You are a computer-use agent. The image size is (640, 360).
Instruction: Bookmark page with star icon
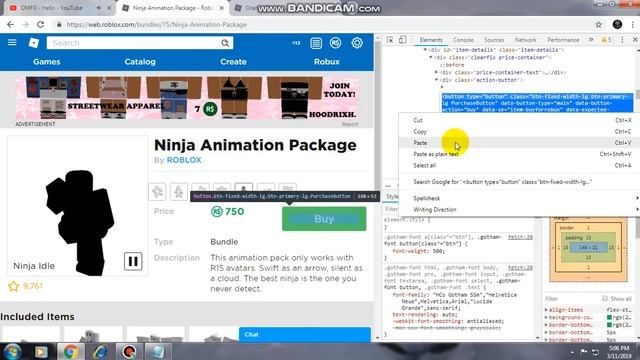(x=598, y=24)
